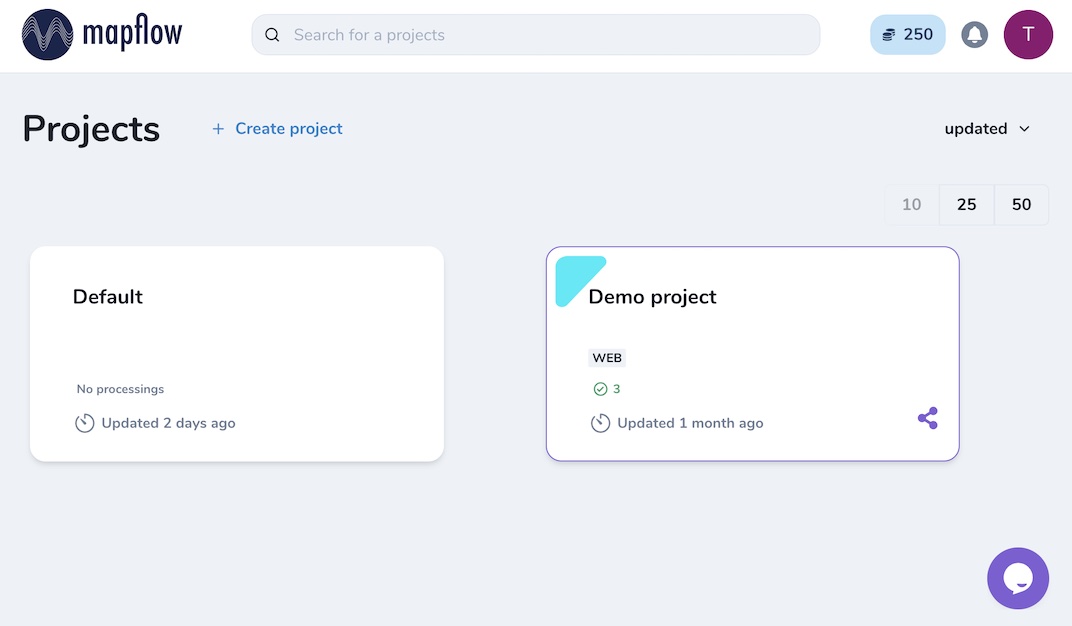Viewport: 1072px width, 626px height.
Task: Open the Demo project title
Action: pyautogui.click(x=652, y=297)
